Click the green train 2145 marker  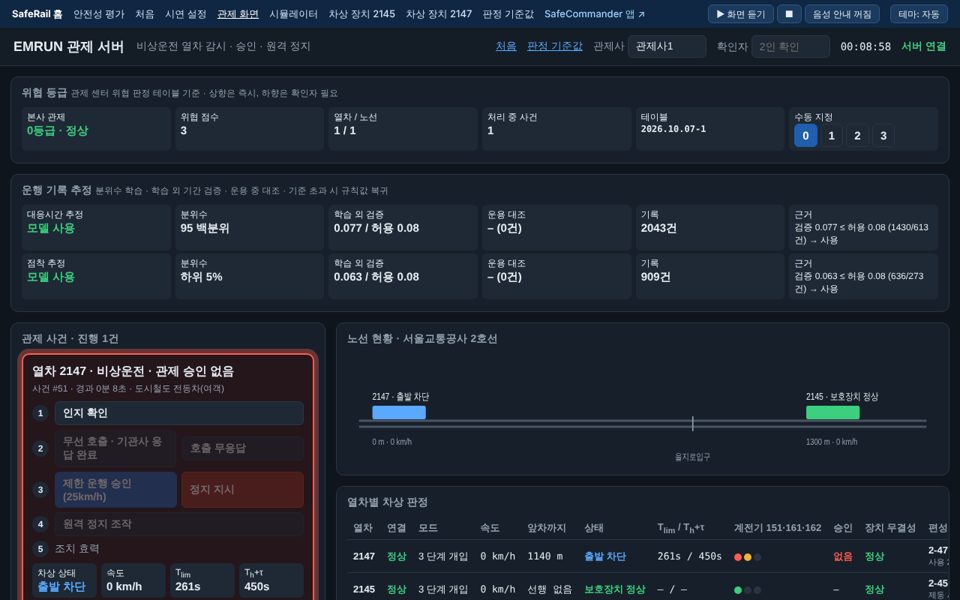pyautogui.click(x=833, y=412)
